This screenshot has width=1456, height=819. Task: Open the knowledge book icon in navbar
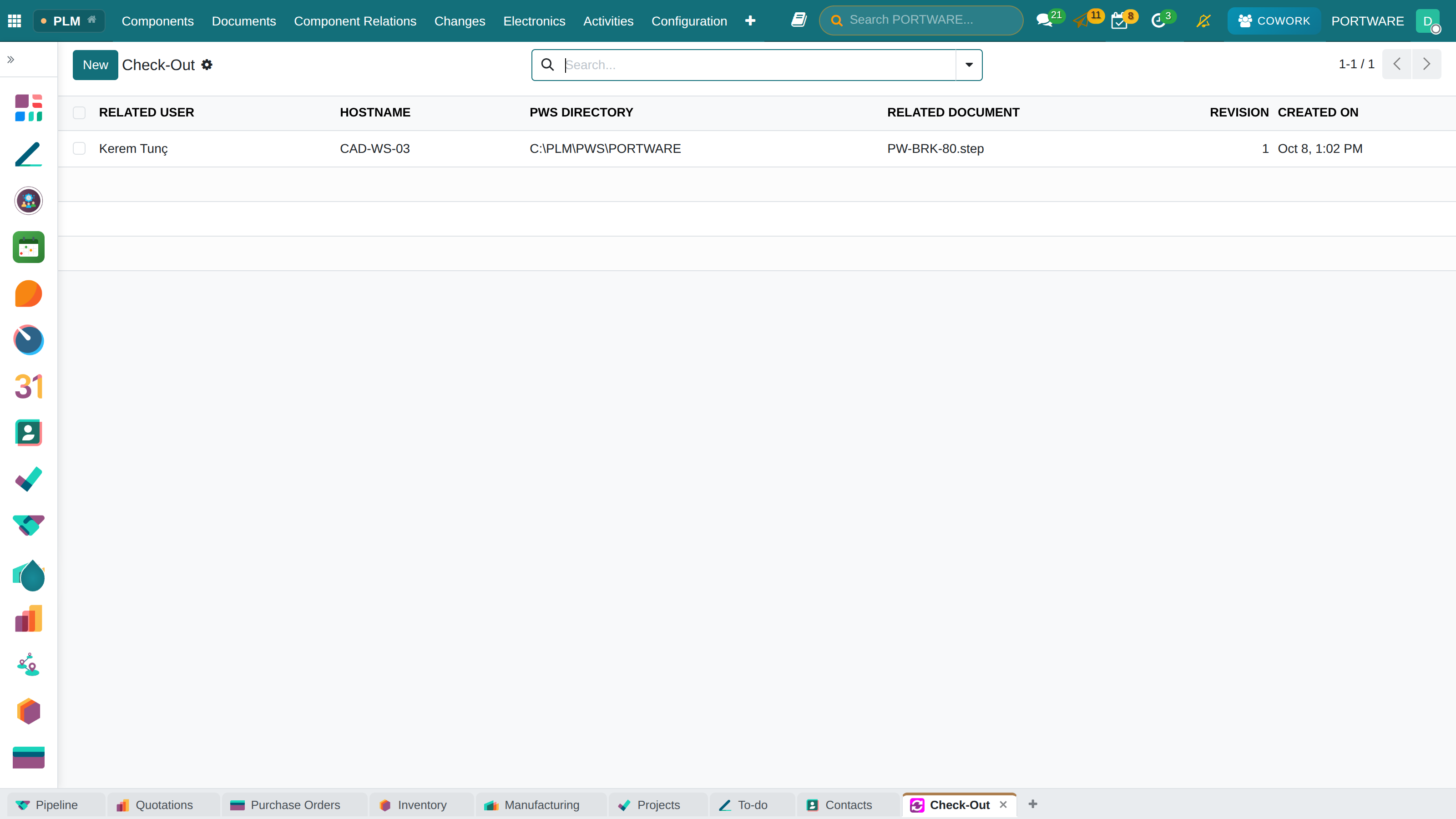point(799,20)
